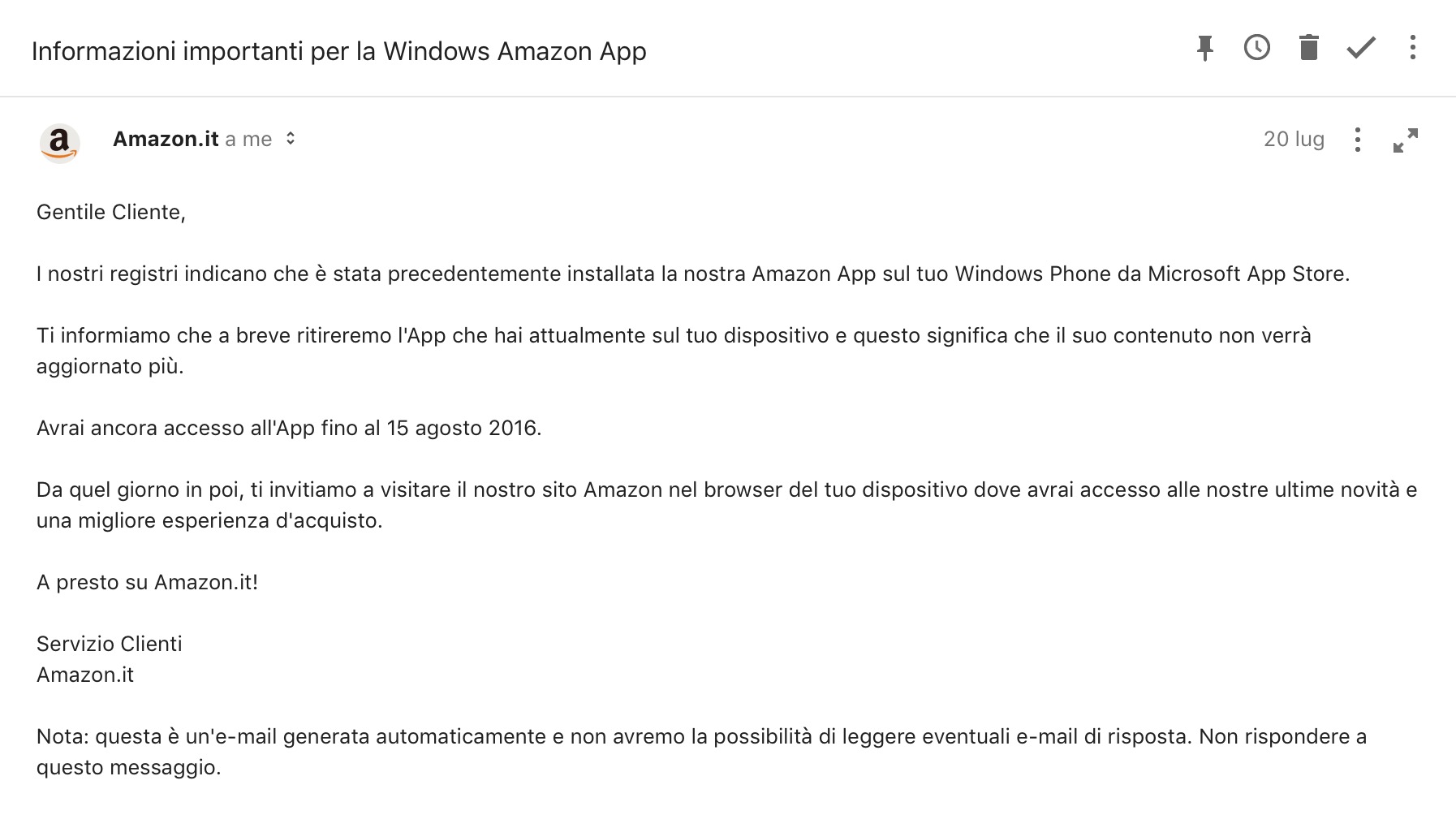Mark the email as done

(x=1360, y=48)
